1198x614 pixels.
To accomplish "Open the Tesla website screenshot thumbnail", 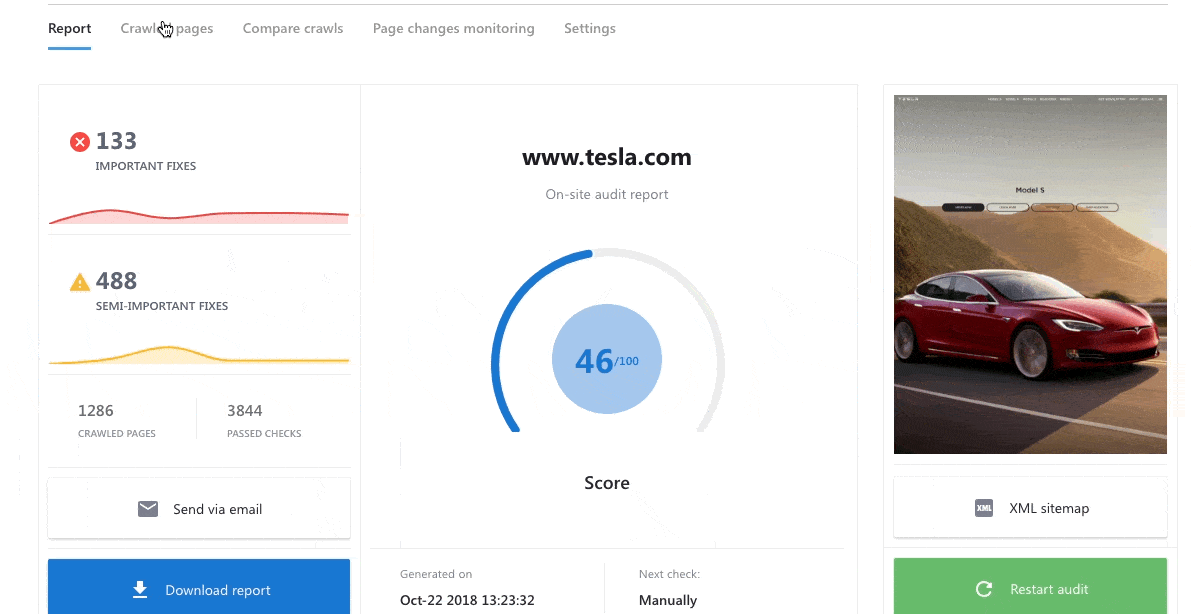I will coord(1030,274).
